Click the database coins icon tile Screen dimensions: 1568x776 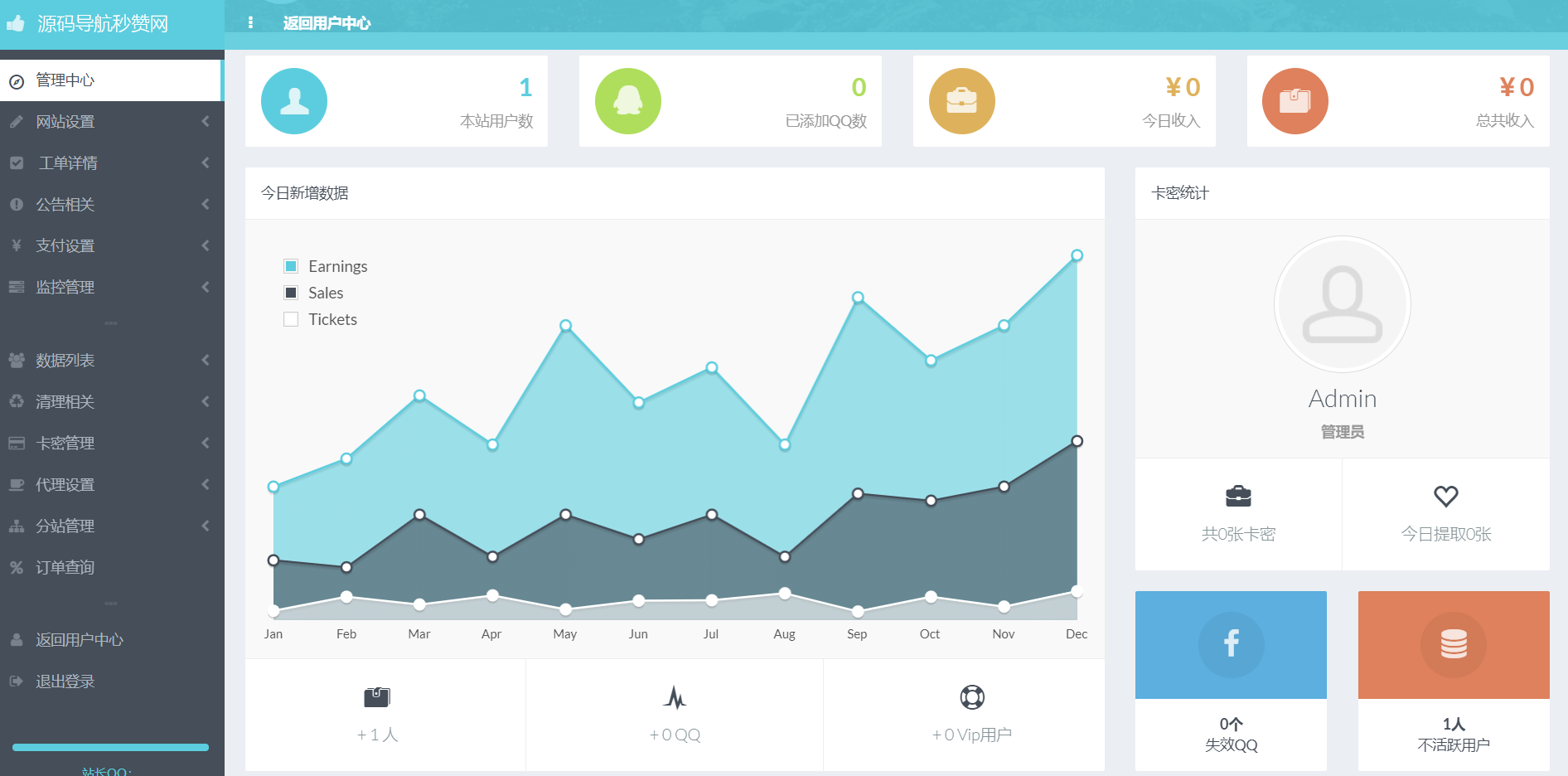[x=1454, y=644]
